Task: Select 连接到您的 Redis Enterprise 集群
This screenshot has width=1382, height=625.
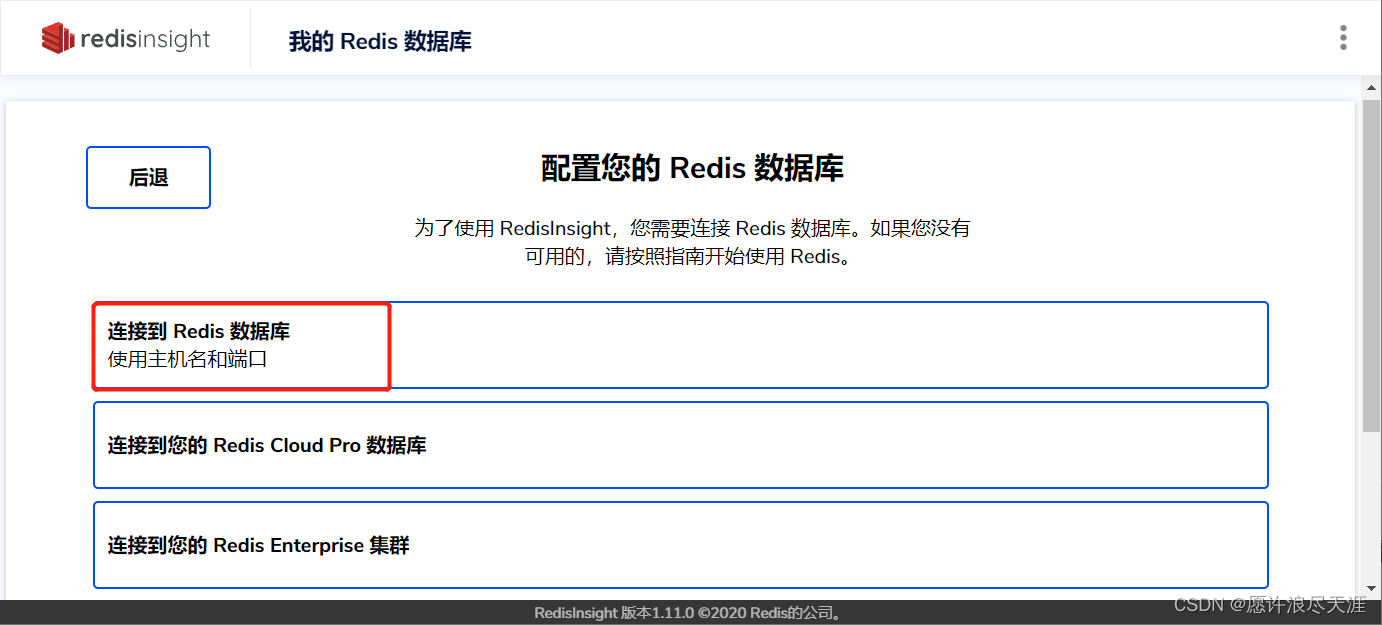Action: pos(680,545)
